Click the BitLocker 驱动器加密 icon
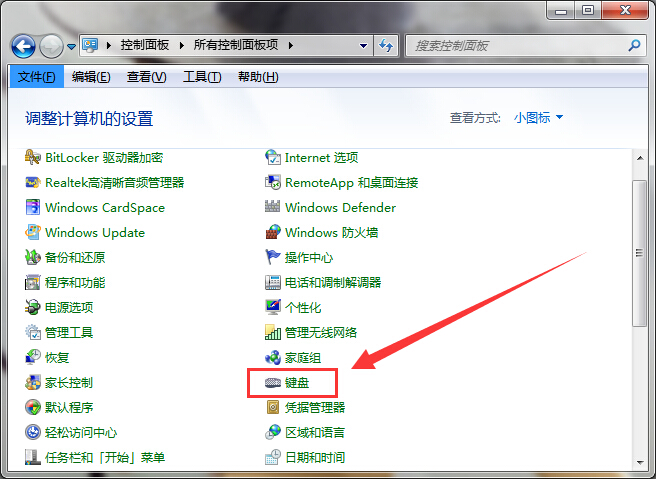This screenshot has height=479, width=656. pos(34,157)
